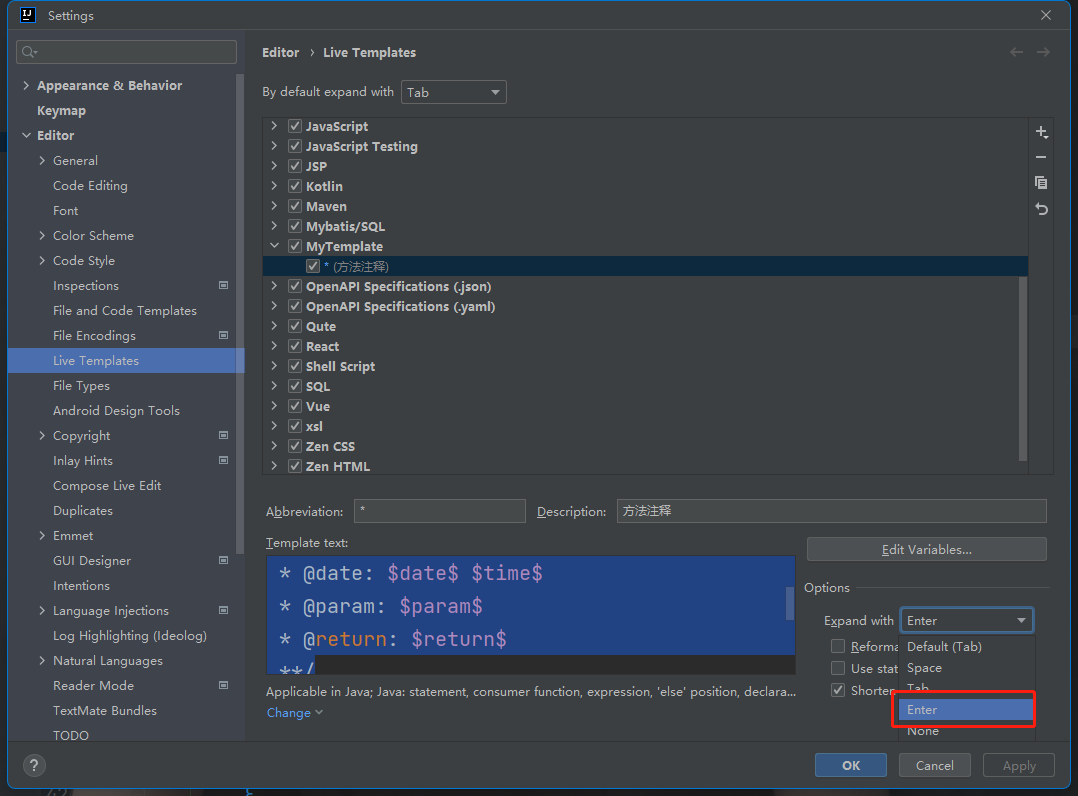Open File and Code Templates page
This screenshot has width=1078, height=796.
pyautogui.click(x=124, y=311)
